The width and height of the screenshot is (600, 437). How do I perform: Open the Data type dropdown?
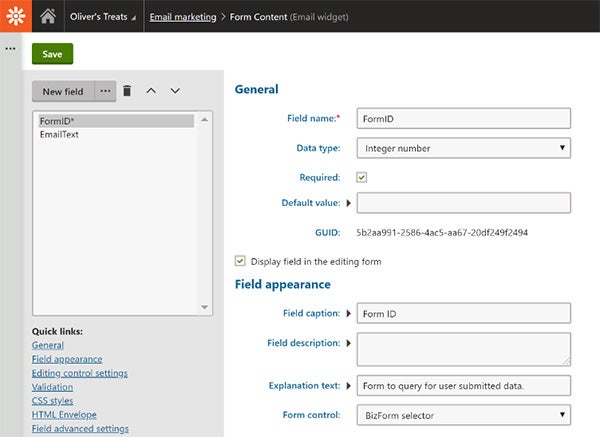coord(463,148)
